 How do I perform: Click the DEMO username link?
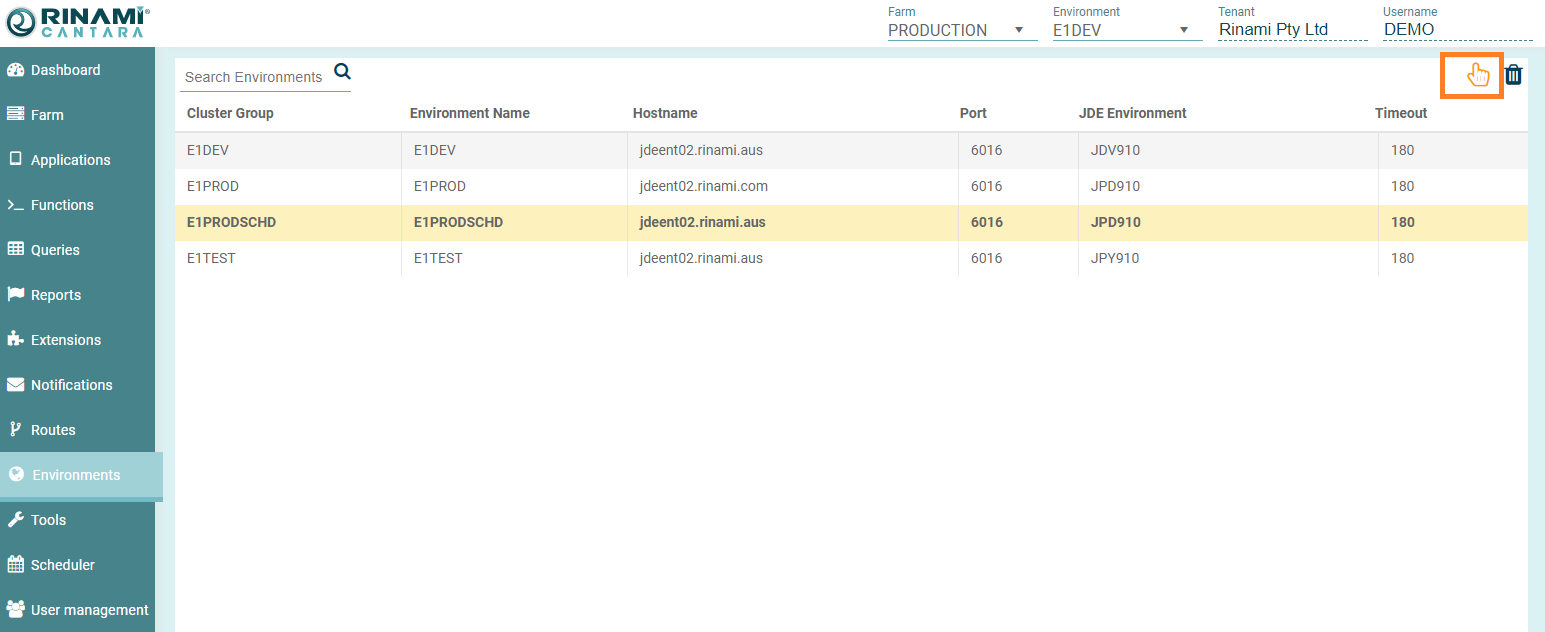pos(1408,30)
